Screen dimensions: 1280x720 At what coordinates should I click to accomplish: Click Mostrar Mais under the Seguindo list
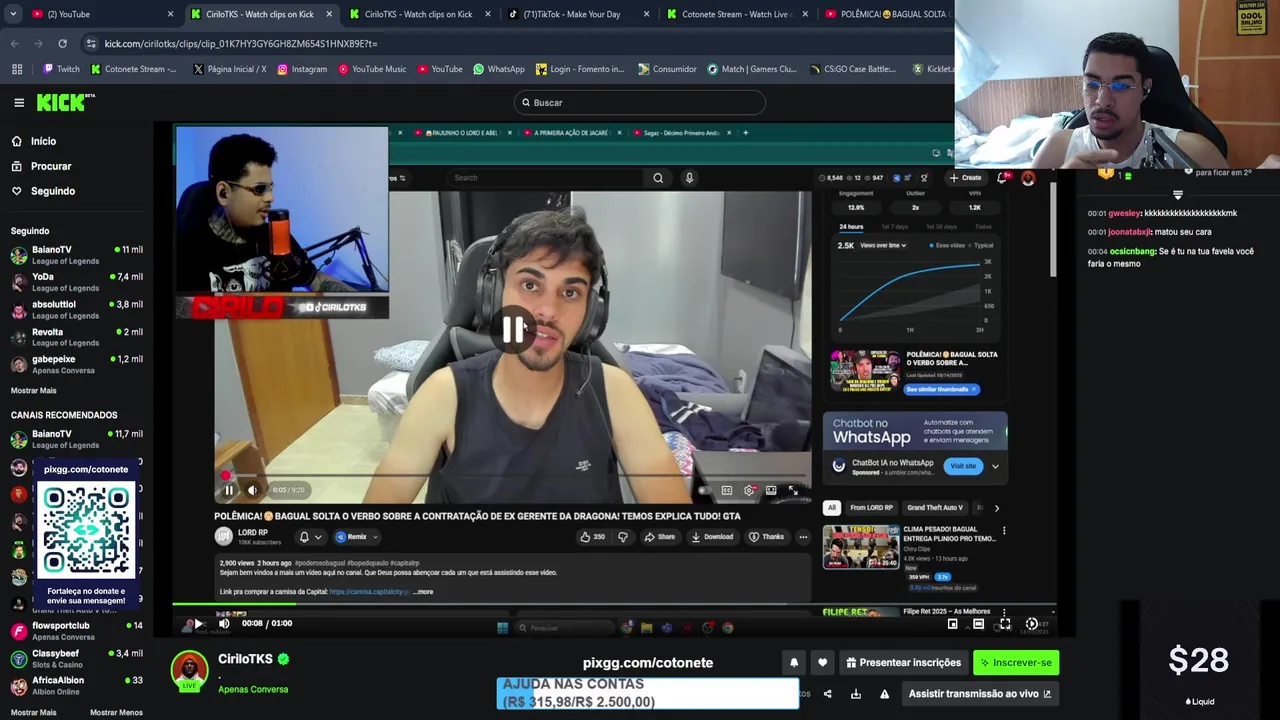point(33,391)
